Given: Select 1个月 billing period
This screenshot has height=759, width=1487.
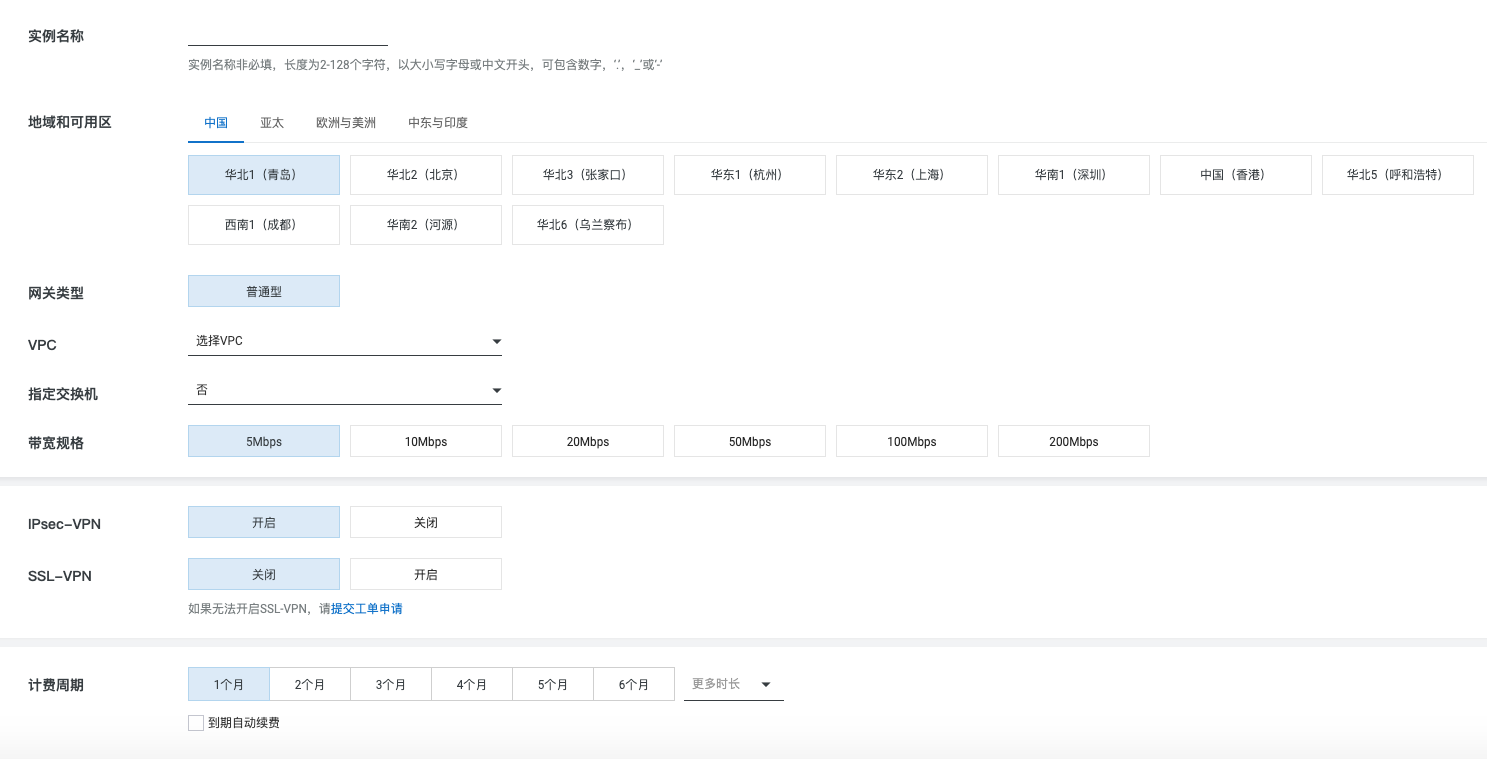Looking at the screenshot, I should [229, 684].
